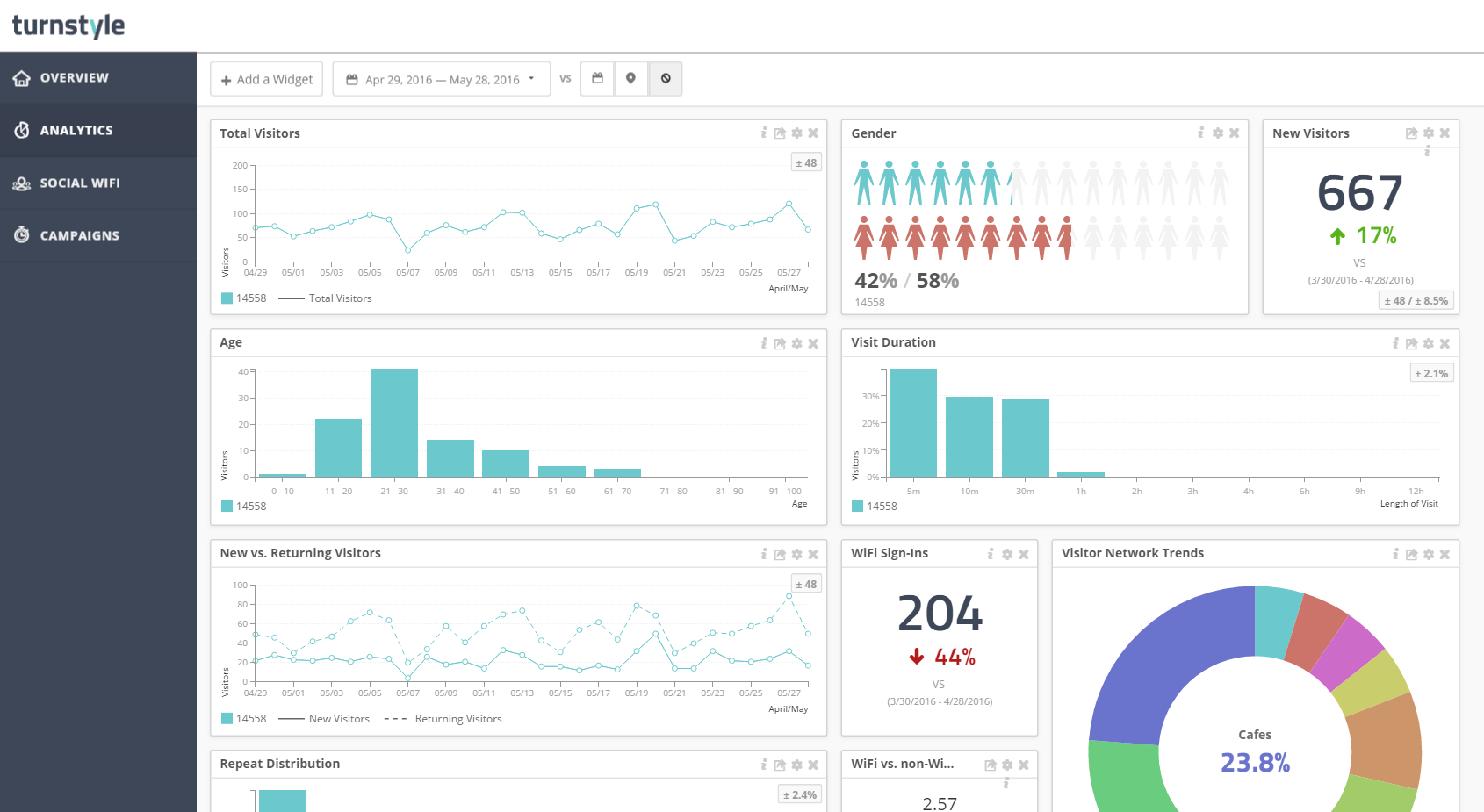1484x812 pixels.
Task: Remove Visitor Network Trends widget
Action: coord(1445,555)
